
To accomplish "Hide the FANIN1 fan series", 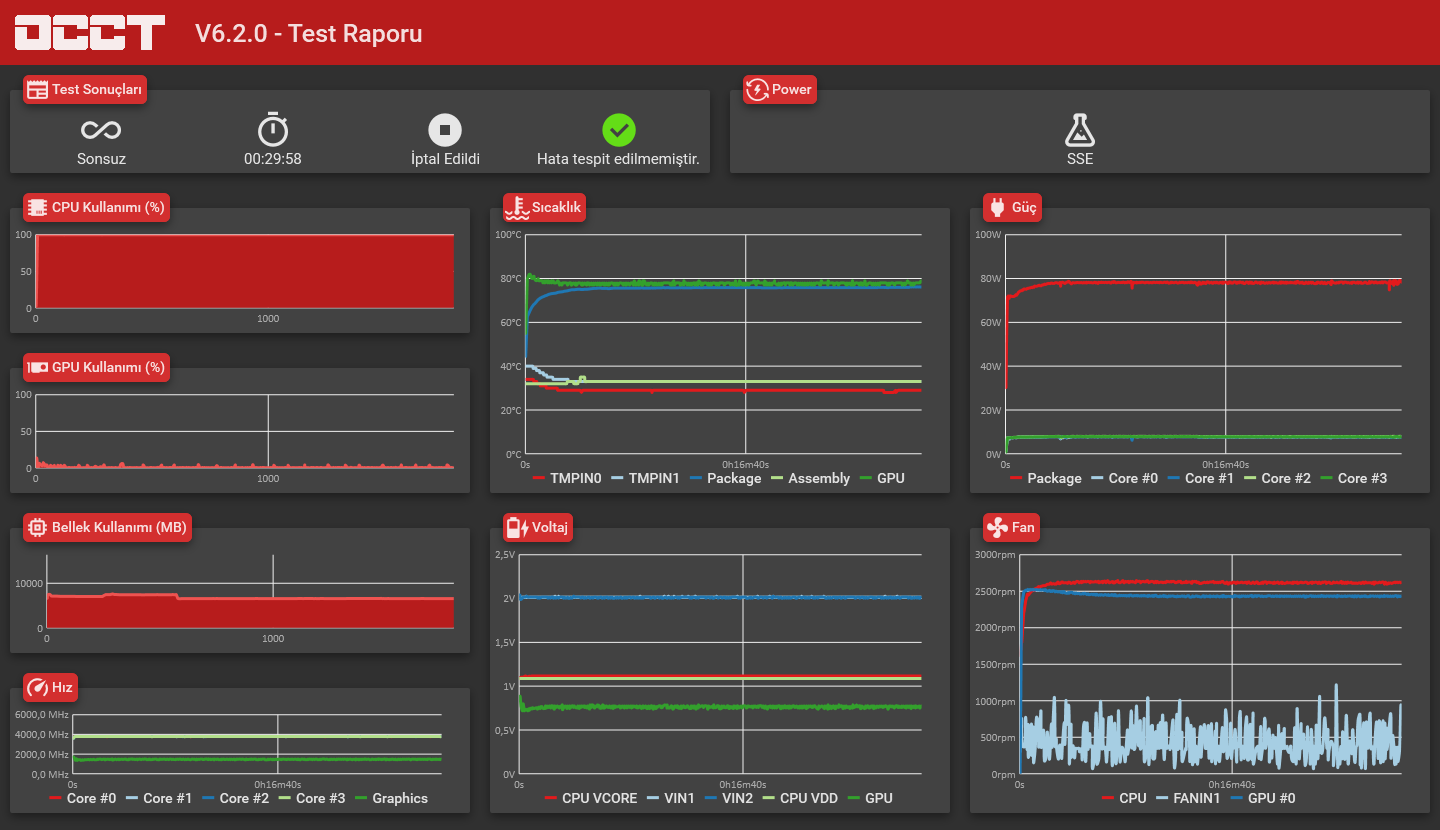I will (1189, 798).
